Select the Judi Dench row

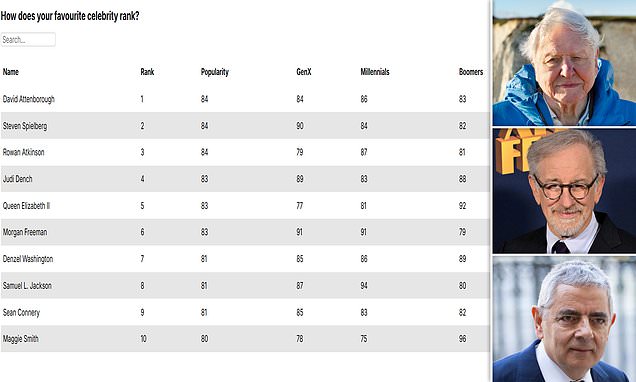[245, 179]
